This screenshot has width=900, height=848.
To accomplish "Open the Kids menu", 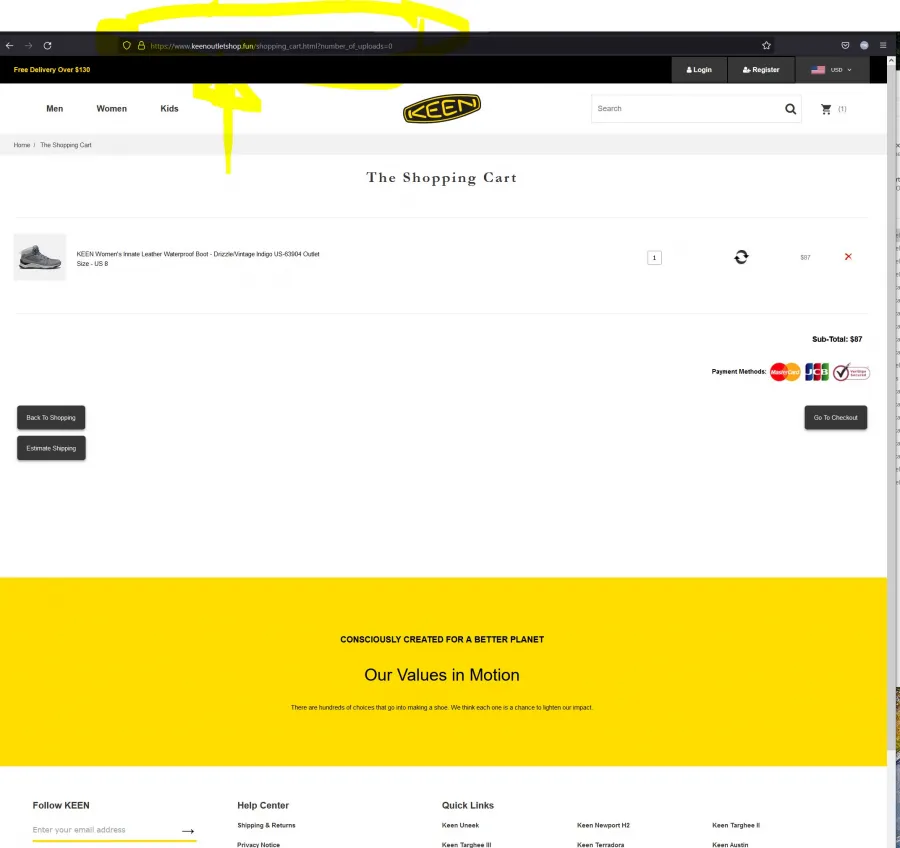I will tap(169, 109).
